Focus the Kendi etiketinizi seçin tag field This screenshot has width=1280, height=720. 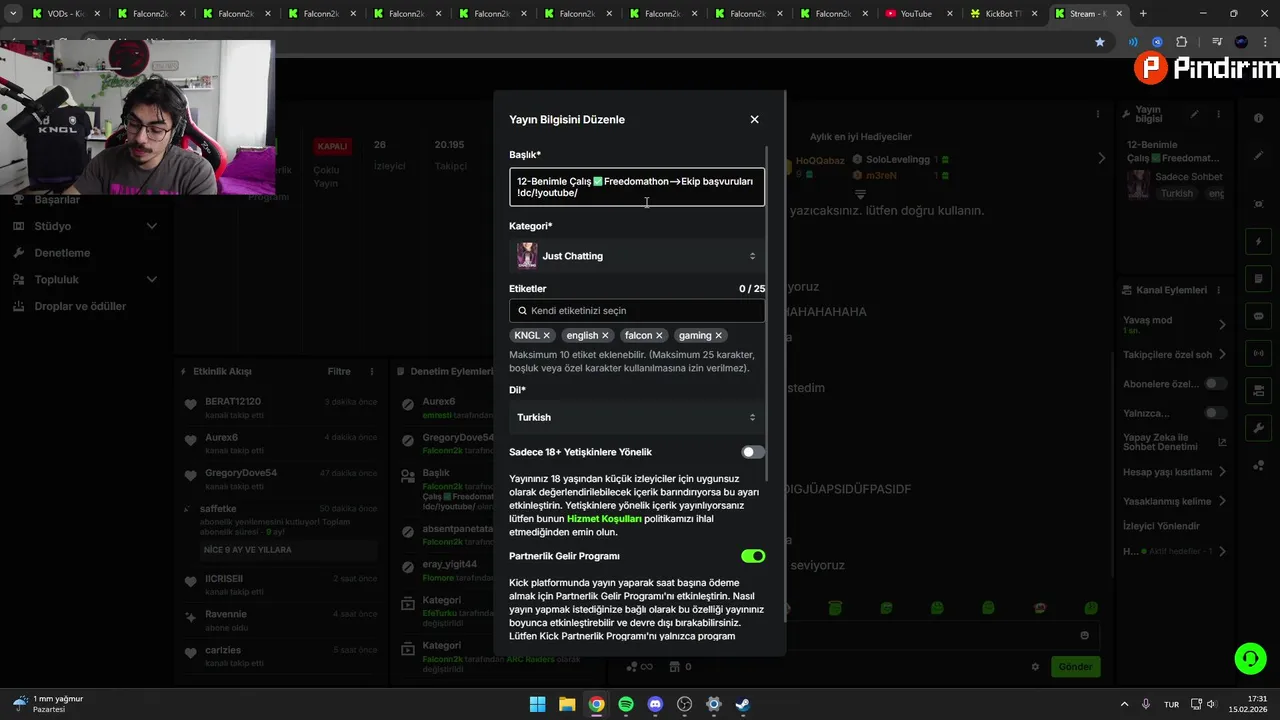637,311
